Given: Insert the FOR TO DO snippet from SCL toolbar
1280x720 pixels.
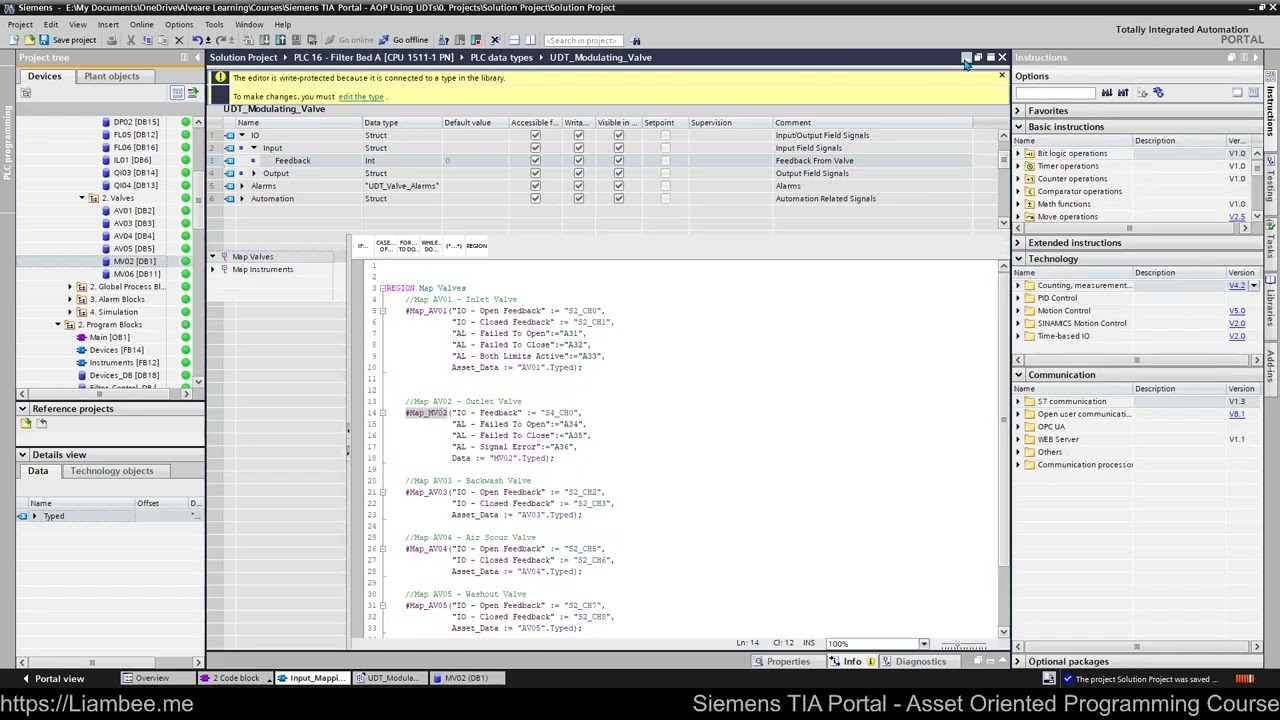Looking at the screenshot, I should (407, 246).
